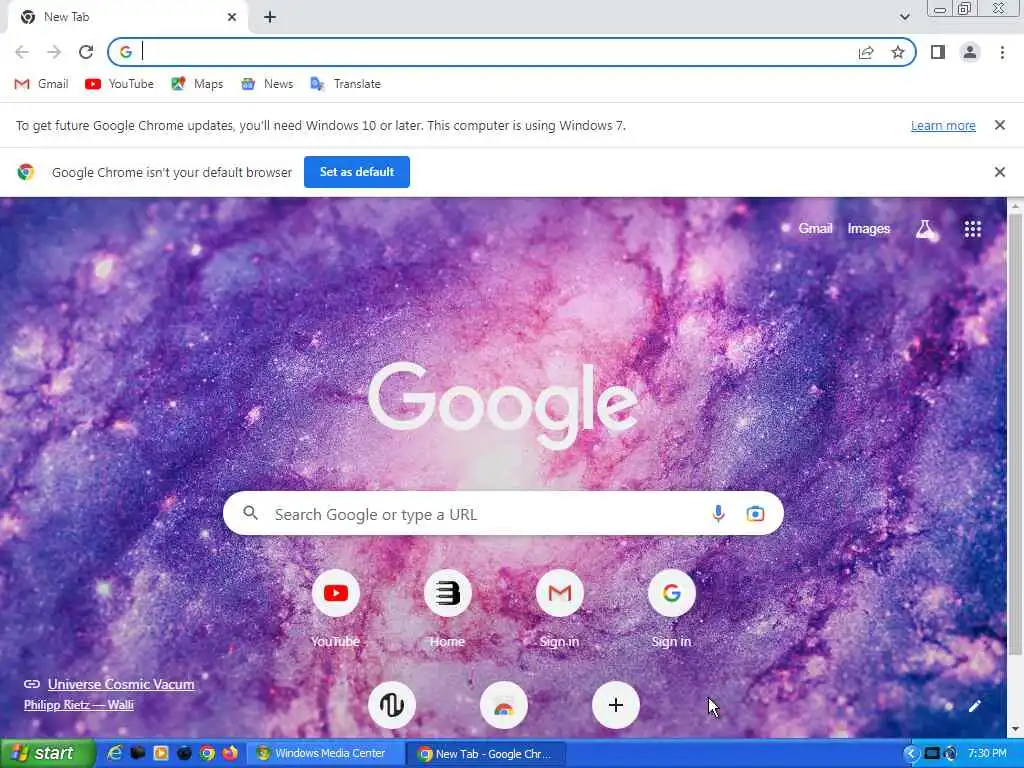
Task: Go back using the back arrow
Action: 22,52
